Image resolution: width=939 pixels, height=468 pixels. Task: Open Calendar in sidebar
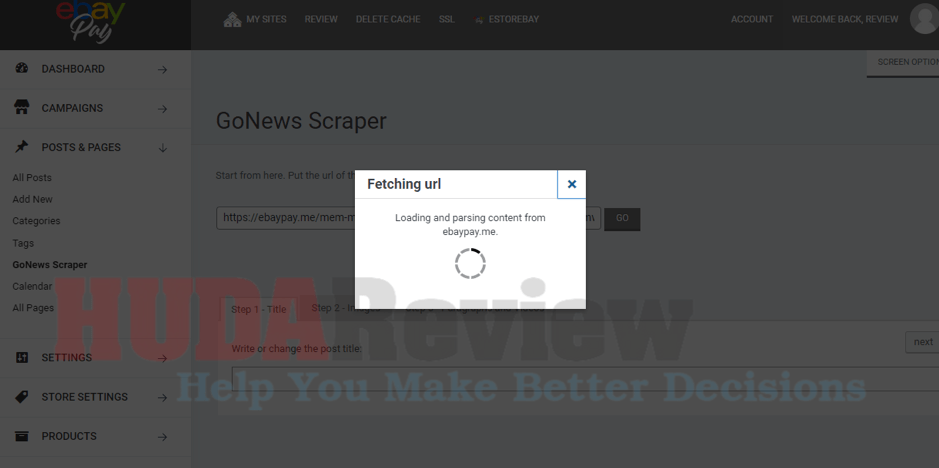coord(32,286)
